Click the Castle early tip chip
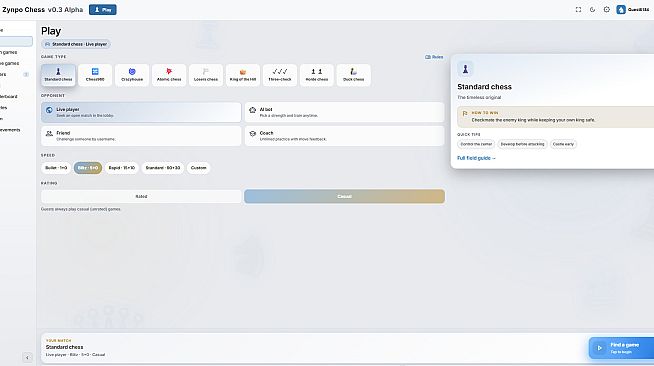Image resolution: width=654 pixels, height=366 pixels. tap(563, 144)
